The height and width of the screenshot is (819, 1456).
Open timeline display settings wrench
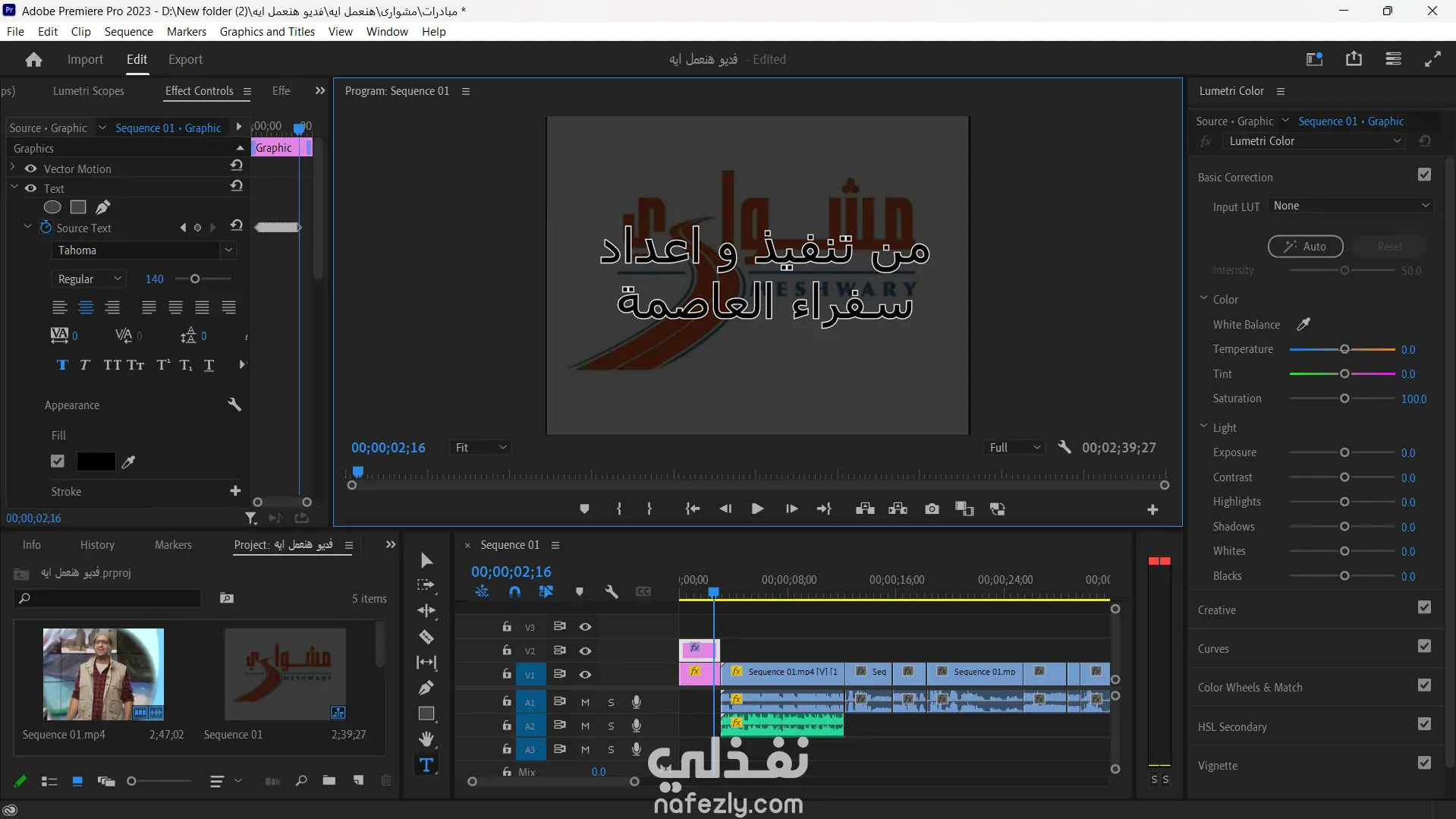pos(612,592)
